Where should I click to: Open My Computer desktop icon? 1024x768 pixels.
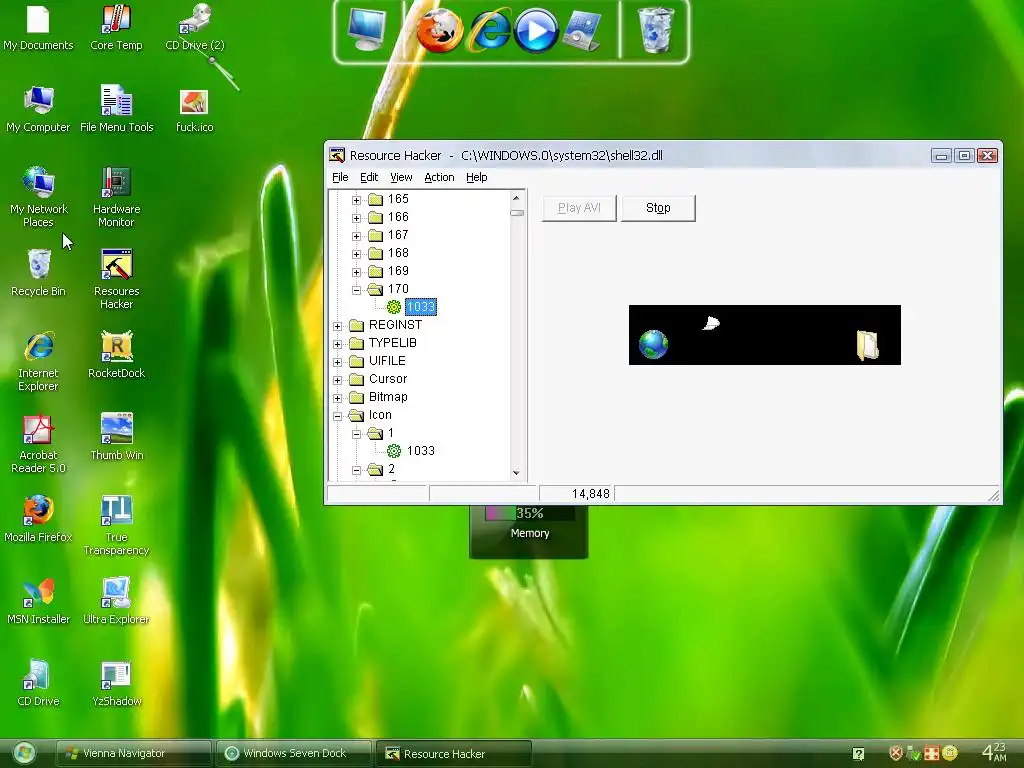click(38, 110)
